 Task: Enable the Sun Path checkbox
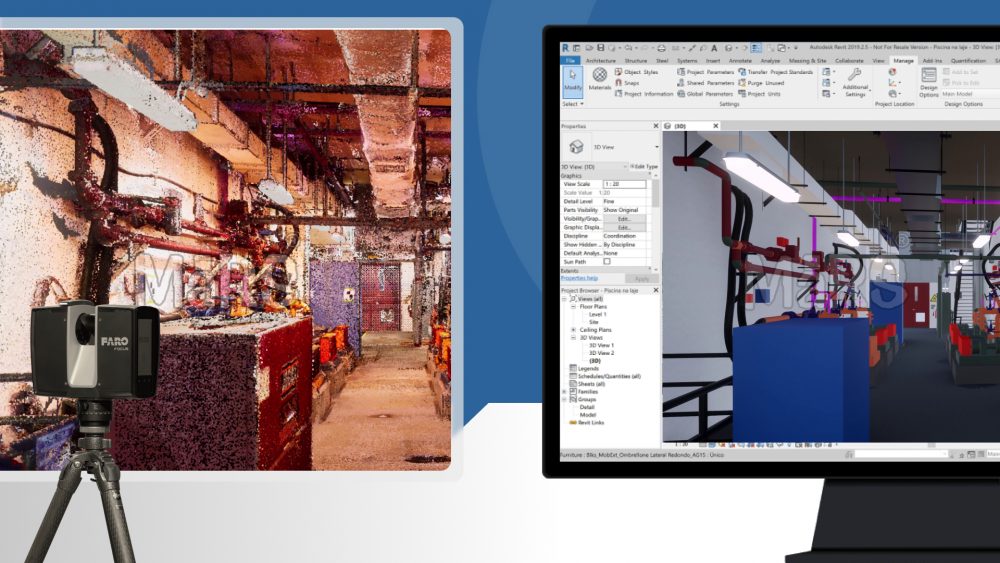pos(607,261)
